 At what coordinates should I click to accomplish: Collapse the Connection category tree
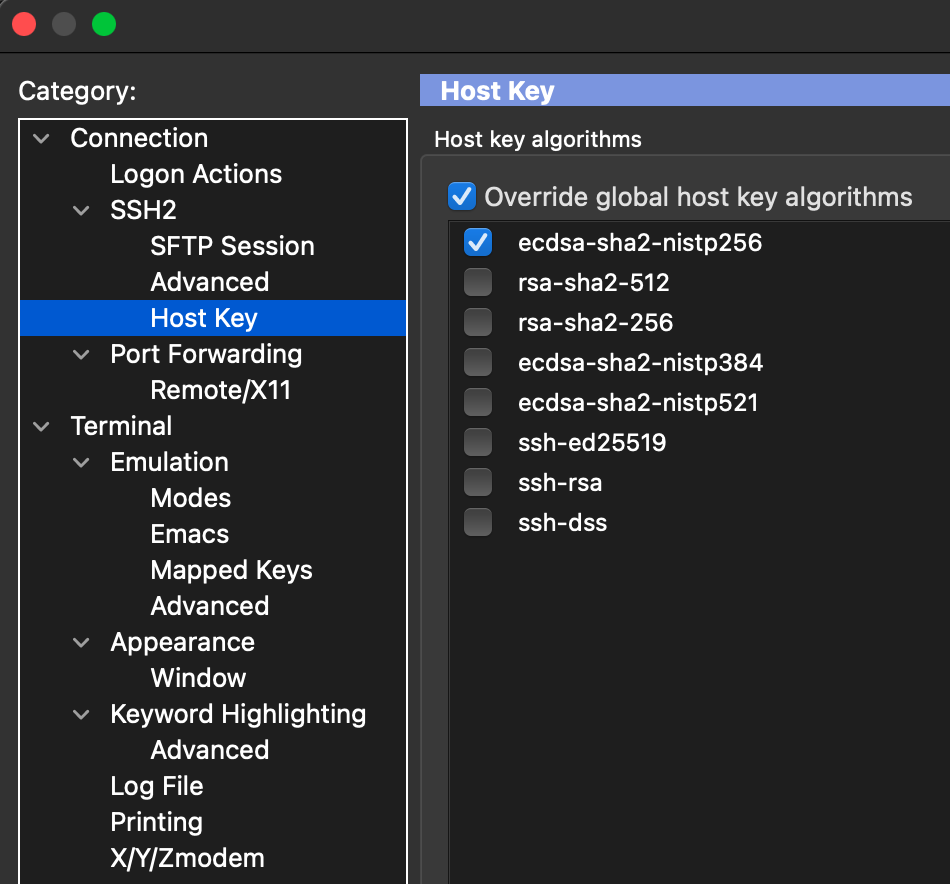click(42, 139)
